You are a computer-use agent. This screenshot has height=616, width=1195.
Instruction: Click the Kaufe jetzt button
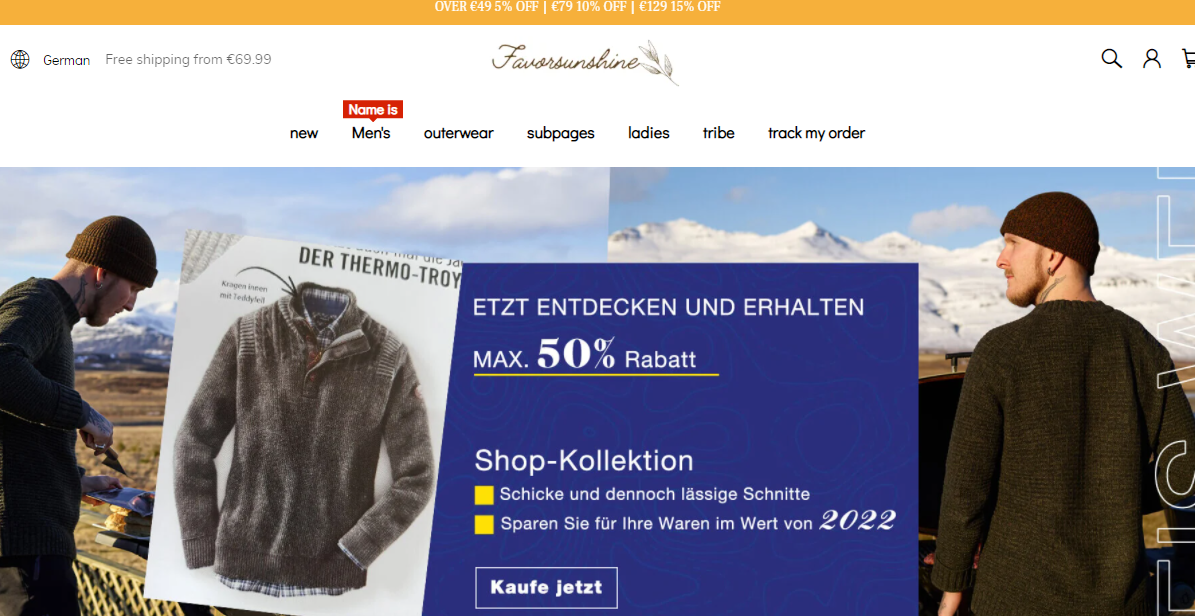coord(546,588)
